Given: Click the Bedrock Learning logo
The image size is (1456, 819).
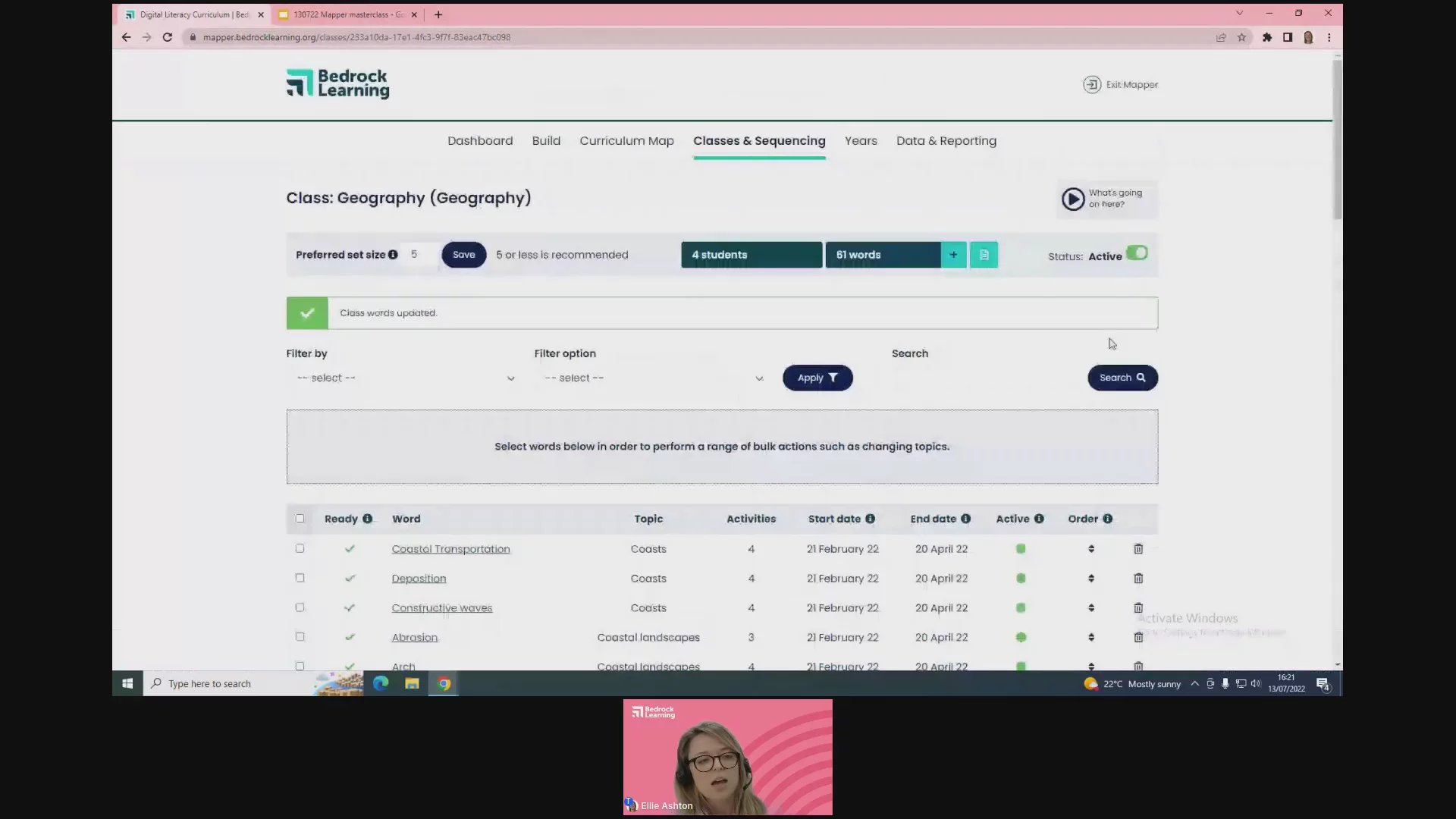Looking at the screenshot, I should 337,83.
